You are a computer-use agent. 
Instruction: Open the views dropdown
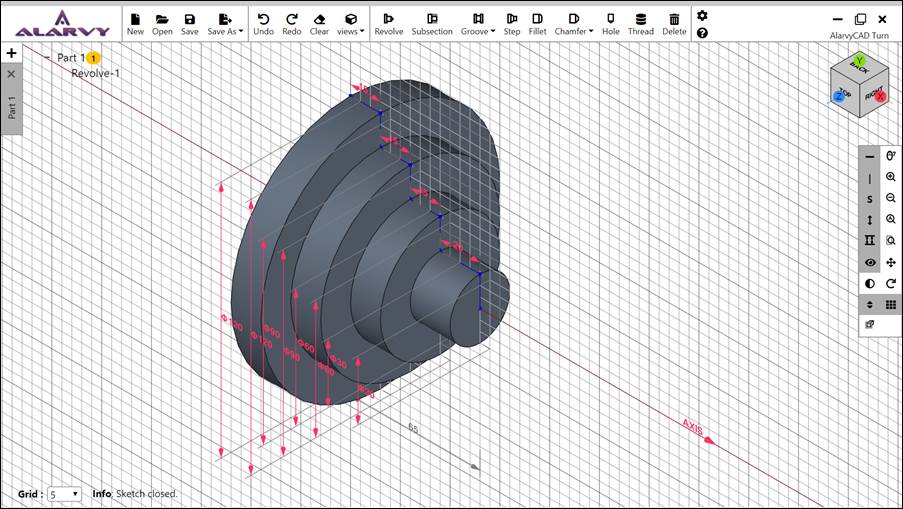(350, 24)
